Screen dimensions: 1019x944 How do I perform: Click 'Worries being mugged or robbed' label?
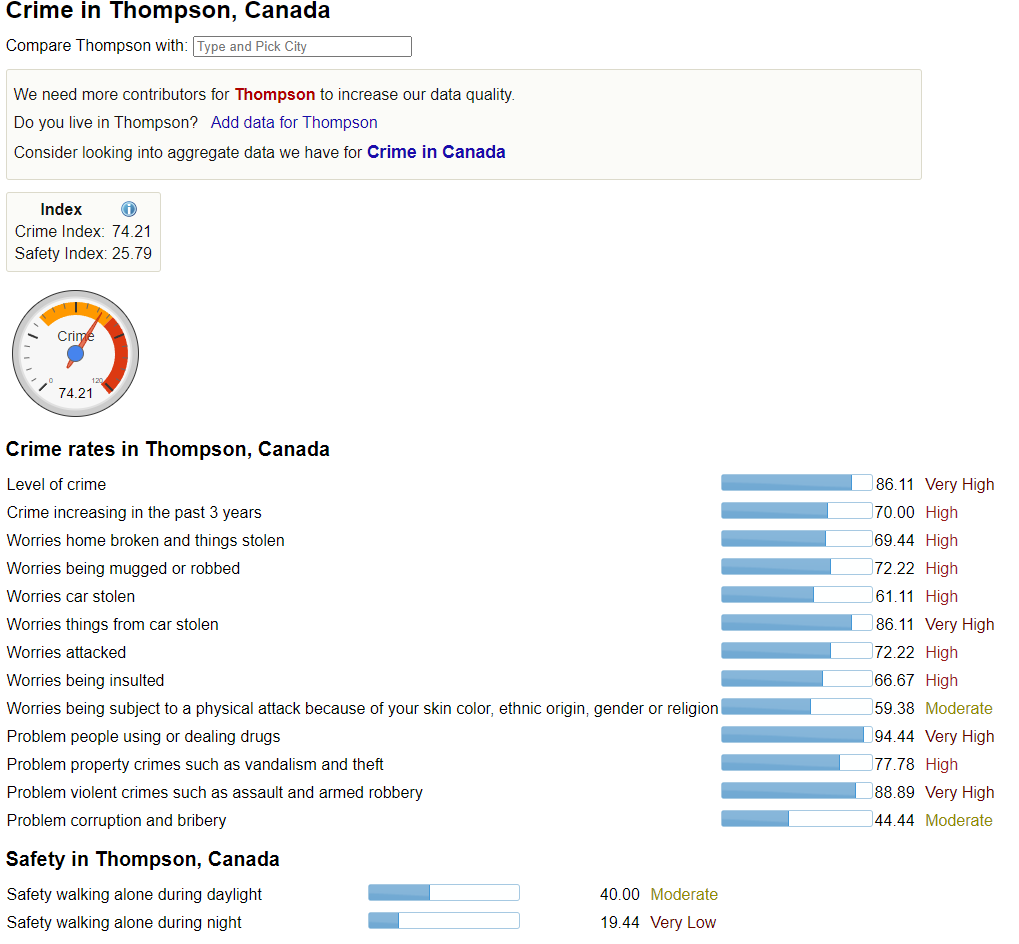(123, 568)
